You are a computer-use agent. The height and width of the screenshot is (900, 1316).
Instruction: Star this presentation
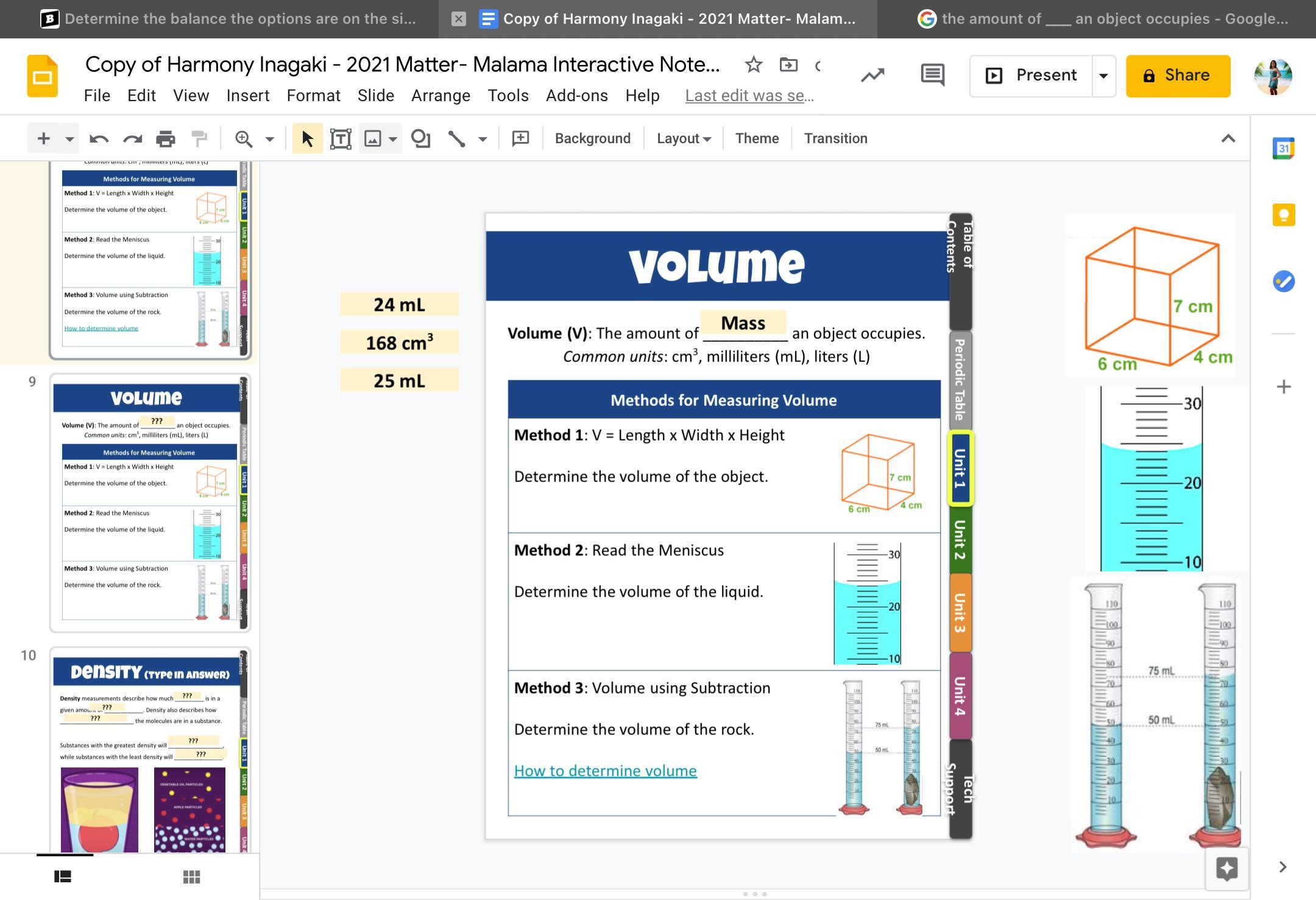coord(753,65)
